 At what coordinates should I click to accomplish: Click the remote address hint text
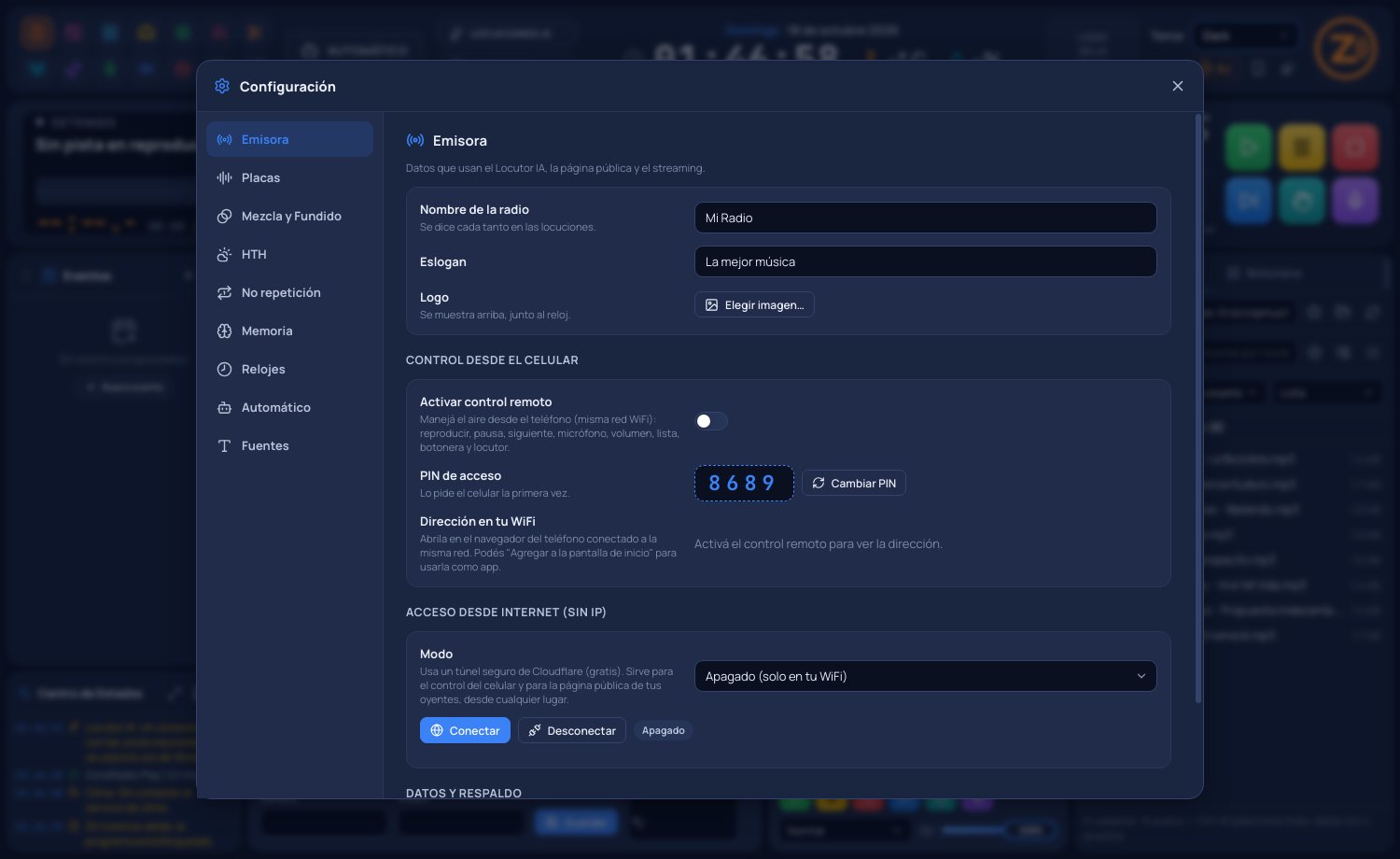tap(819, 543)
